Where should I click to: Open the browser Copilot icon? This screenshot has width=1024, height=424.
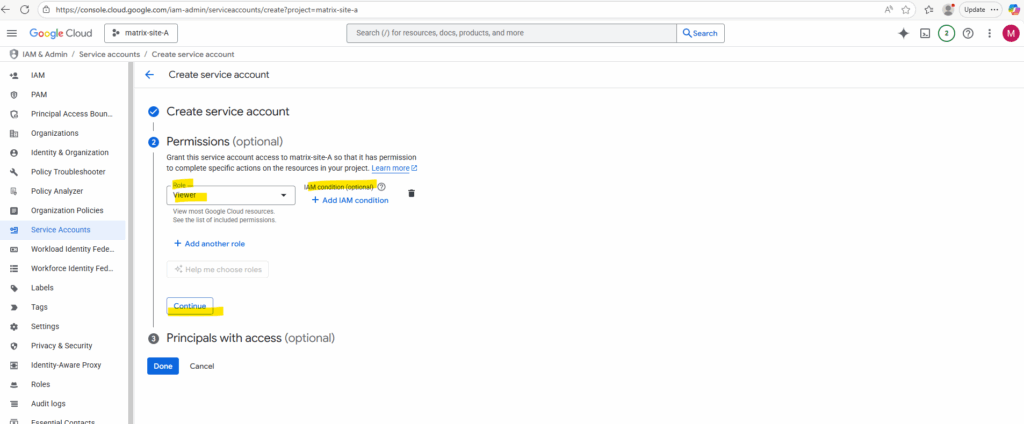tap(1014, 10)
